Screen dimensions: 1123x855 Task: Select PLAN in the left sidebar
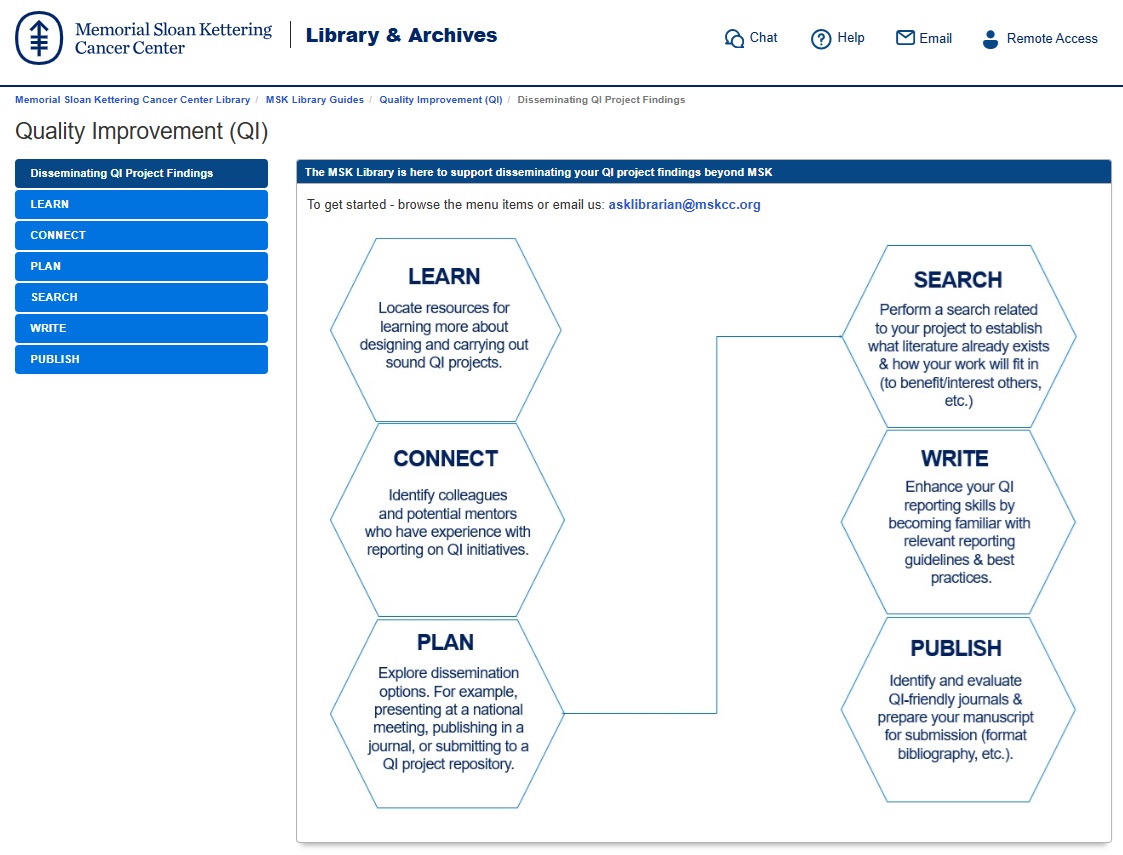tap(141, 266)
